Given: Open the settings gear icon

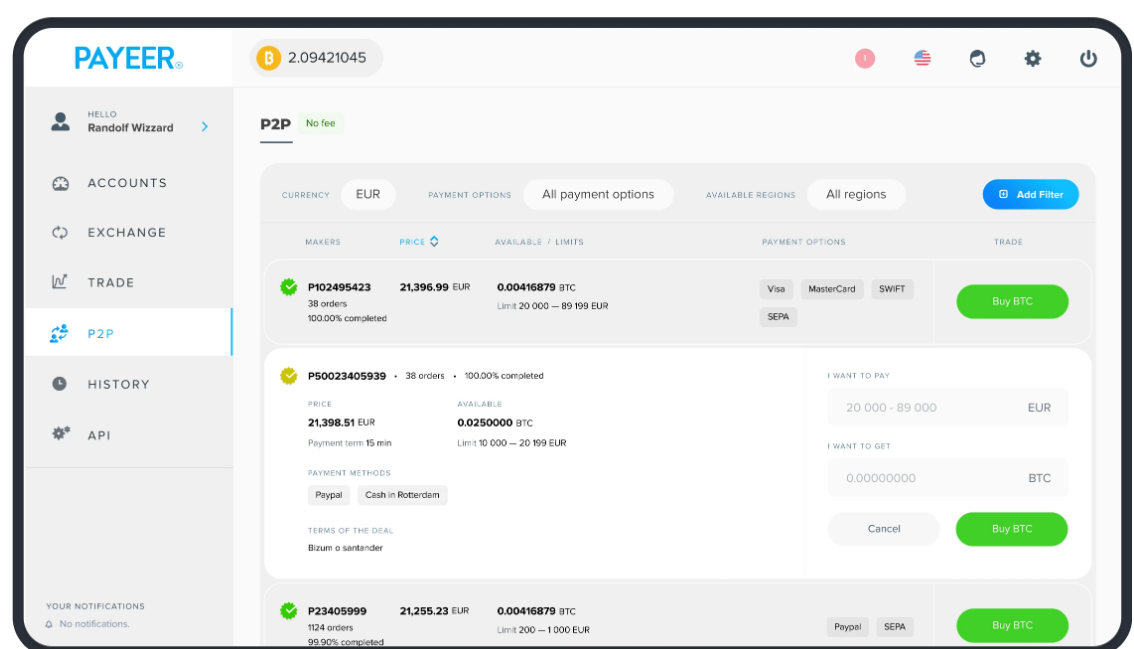Looking at the screenshot, I should click(1032, 59).
